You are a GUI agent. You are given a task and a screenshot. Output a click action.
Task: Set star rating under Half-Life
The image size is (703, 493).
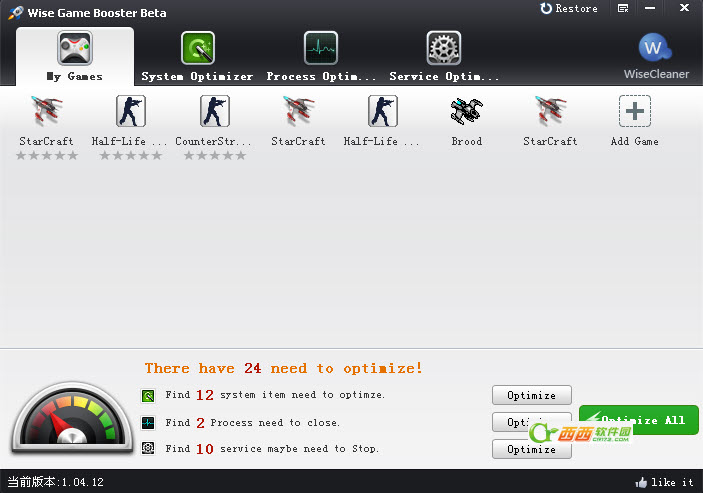coord(130,156)
